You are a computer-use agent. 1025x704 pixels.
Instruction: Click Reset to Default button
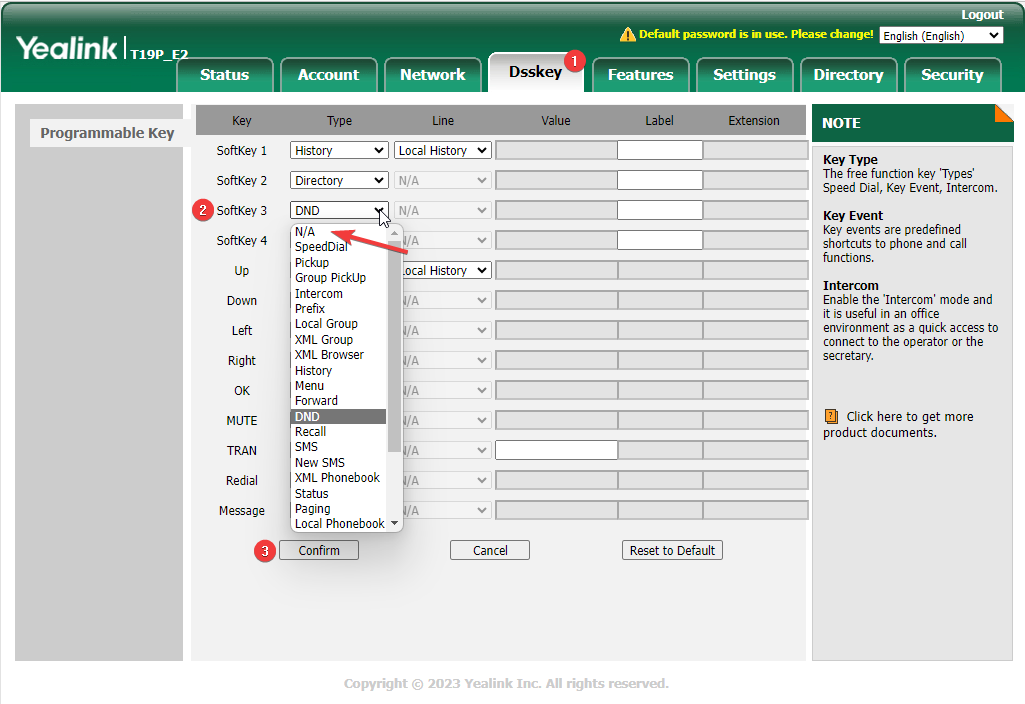point(672,551)
